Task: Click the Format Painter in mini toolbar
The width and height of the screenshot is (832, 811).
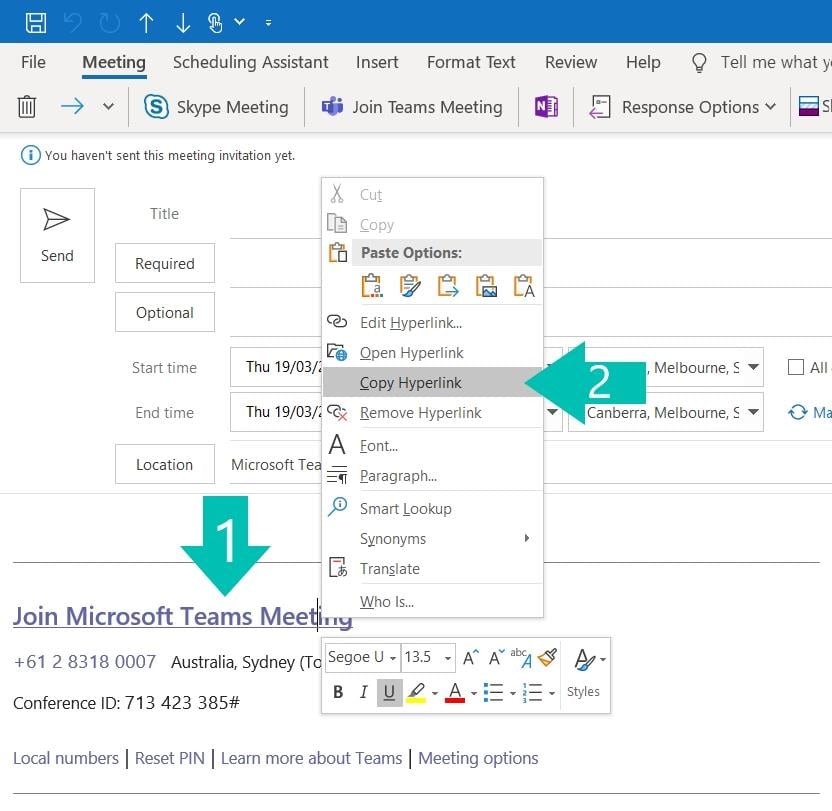Action: tap(546, 657)
